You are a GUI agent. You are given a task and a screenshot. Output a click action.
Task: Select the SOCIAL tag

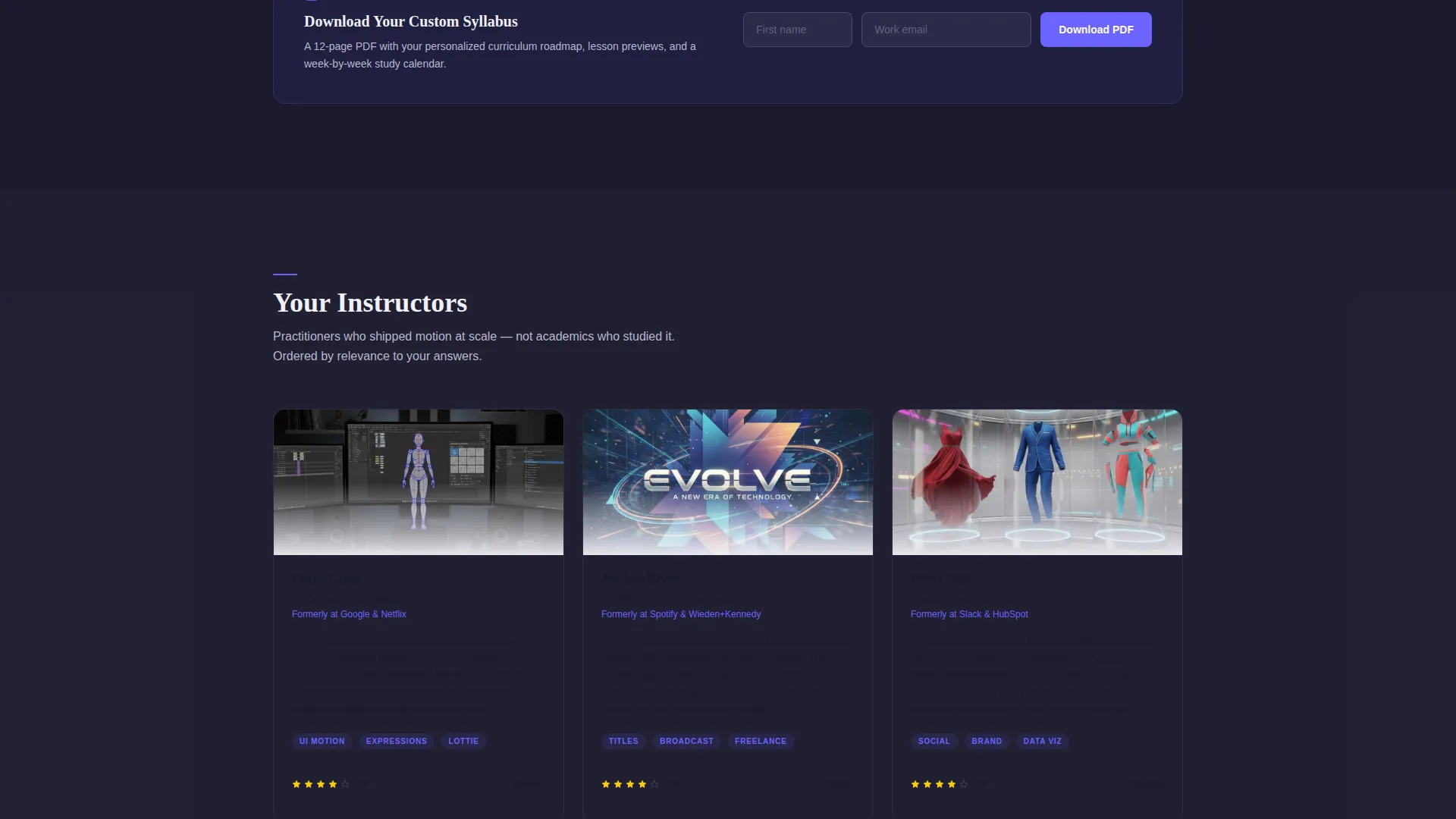934,741
